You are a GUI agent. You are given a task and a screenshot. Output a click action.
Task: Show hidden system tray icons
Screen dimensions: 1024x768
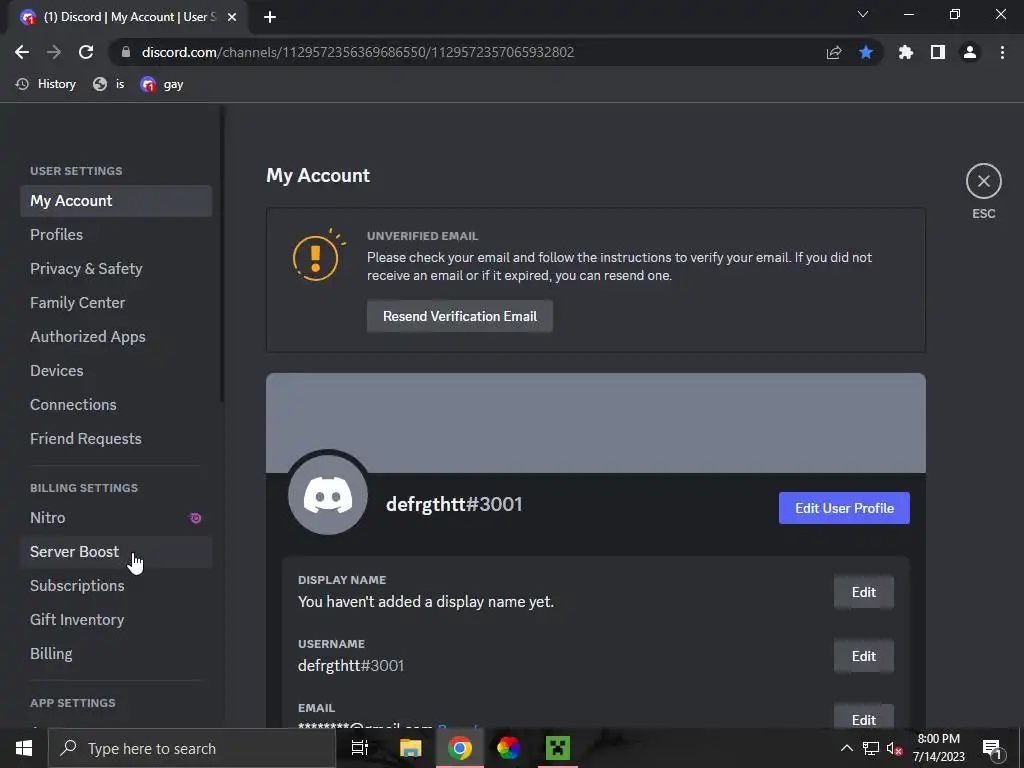[846, 748]
